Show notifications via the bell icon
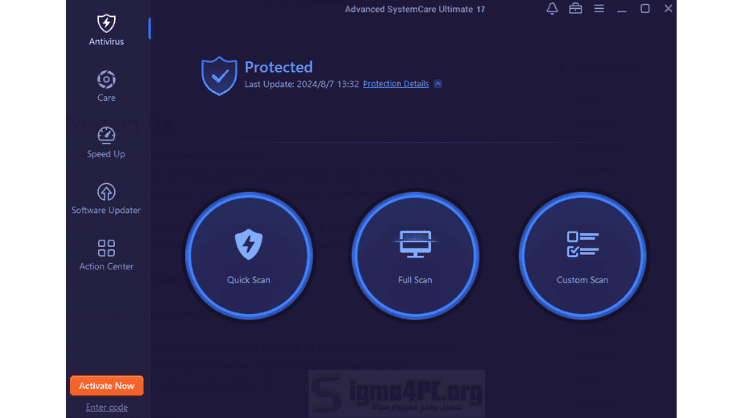 pos(552,9)
